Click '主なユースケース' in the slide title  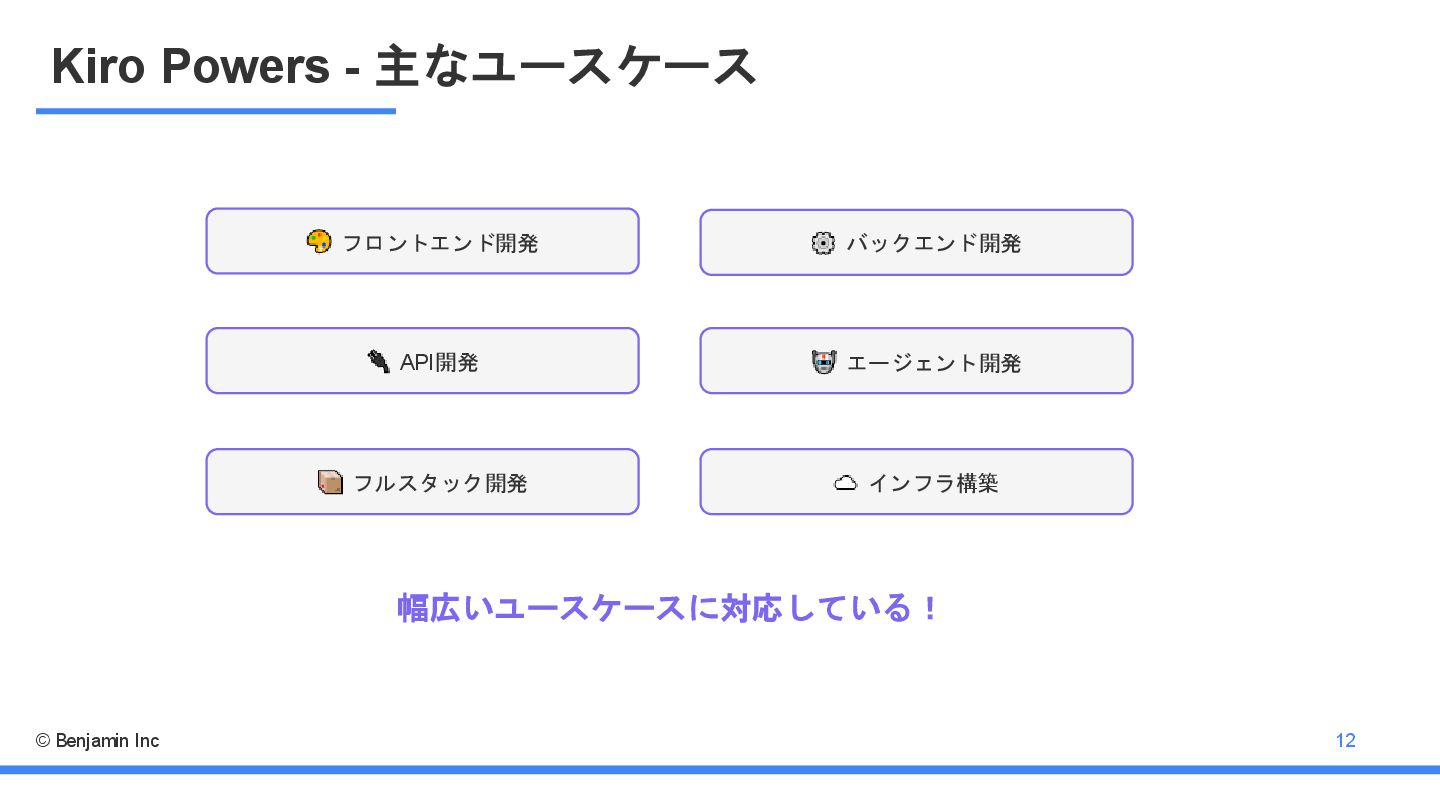pos(566,67)
